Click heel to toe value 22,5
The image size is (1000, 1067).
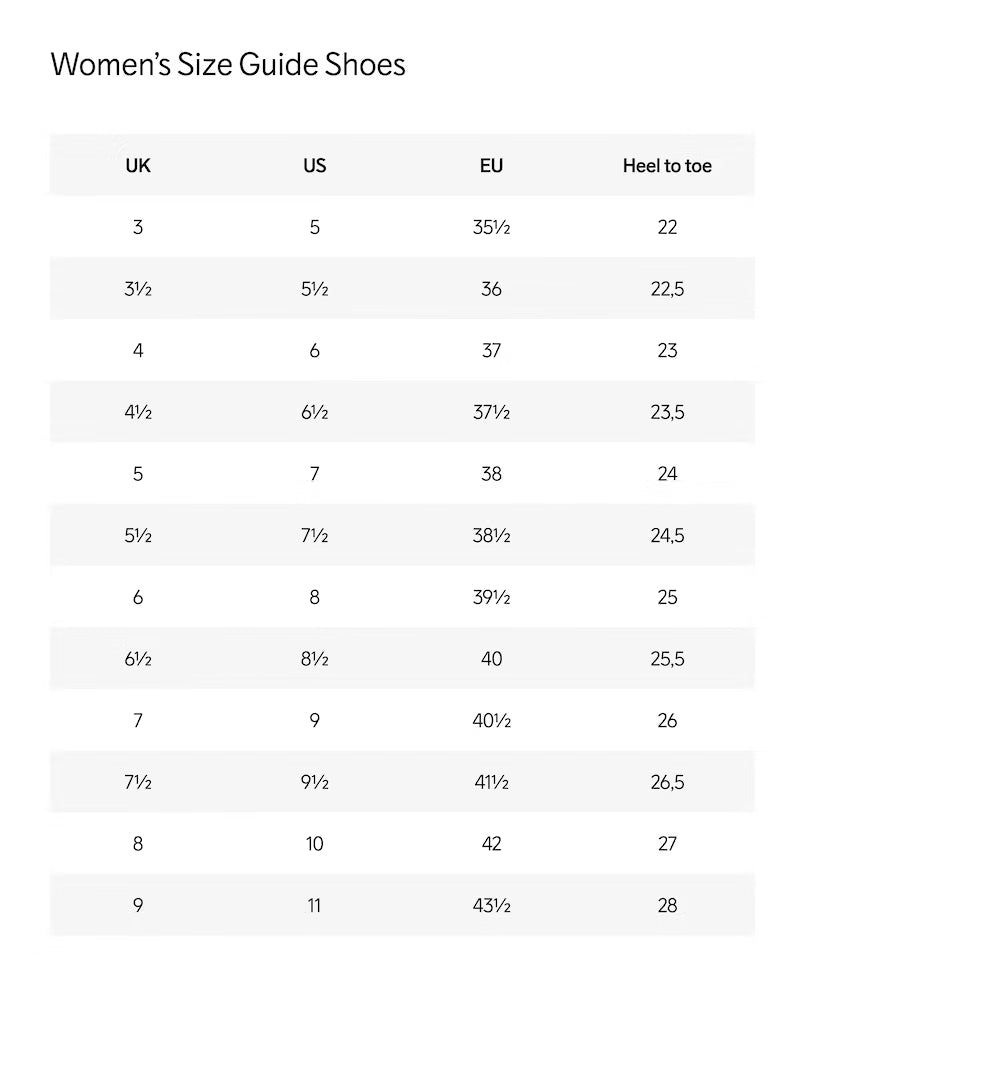[667, 289]
